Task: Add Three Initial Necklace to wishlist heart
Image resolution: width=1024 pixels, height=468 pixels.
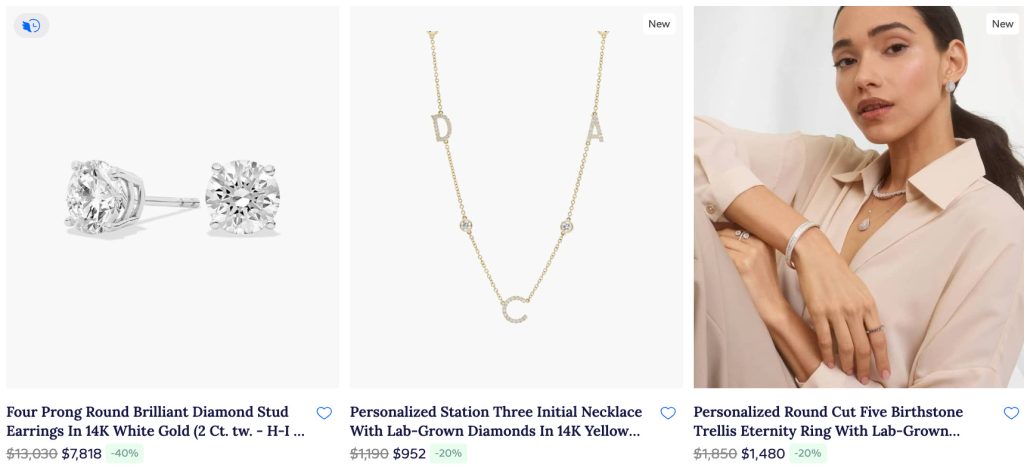Action: pyautogui.click(x=668, y=413)
